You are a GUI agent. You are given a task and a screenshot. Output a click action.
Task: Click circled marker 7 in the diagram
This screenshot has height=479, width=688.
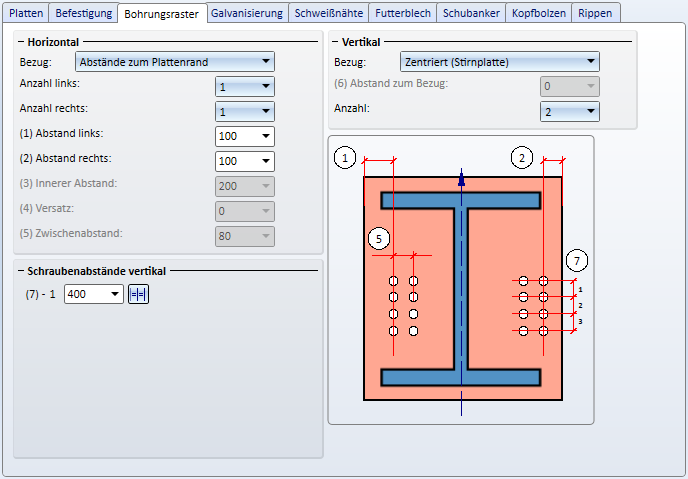point(576,261)
